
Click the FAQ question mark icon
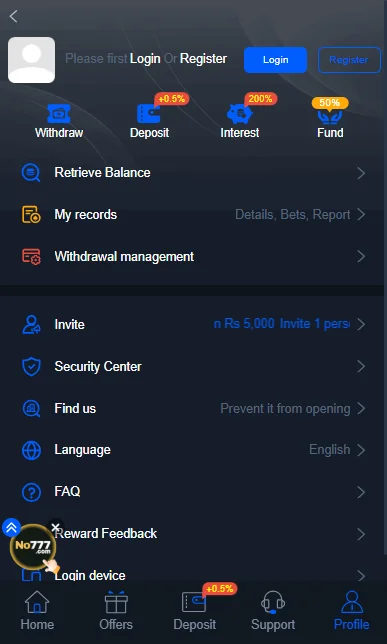click(x=31, y=492)
